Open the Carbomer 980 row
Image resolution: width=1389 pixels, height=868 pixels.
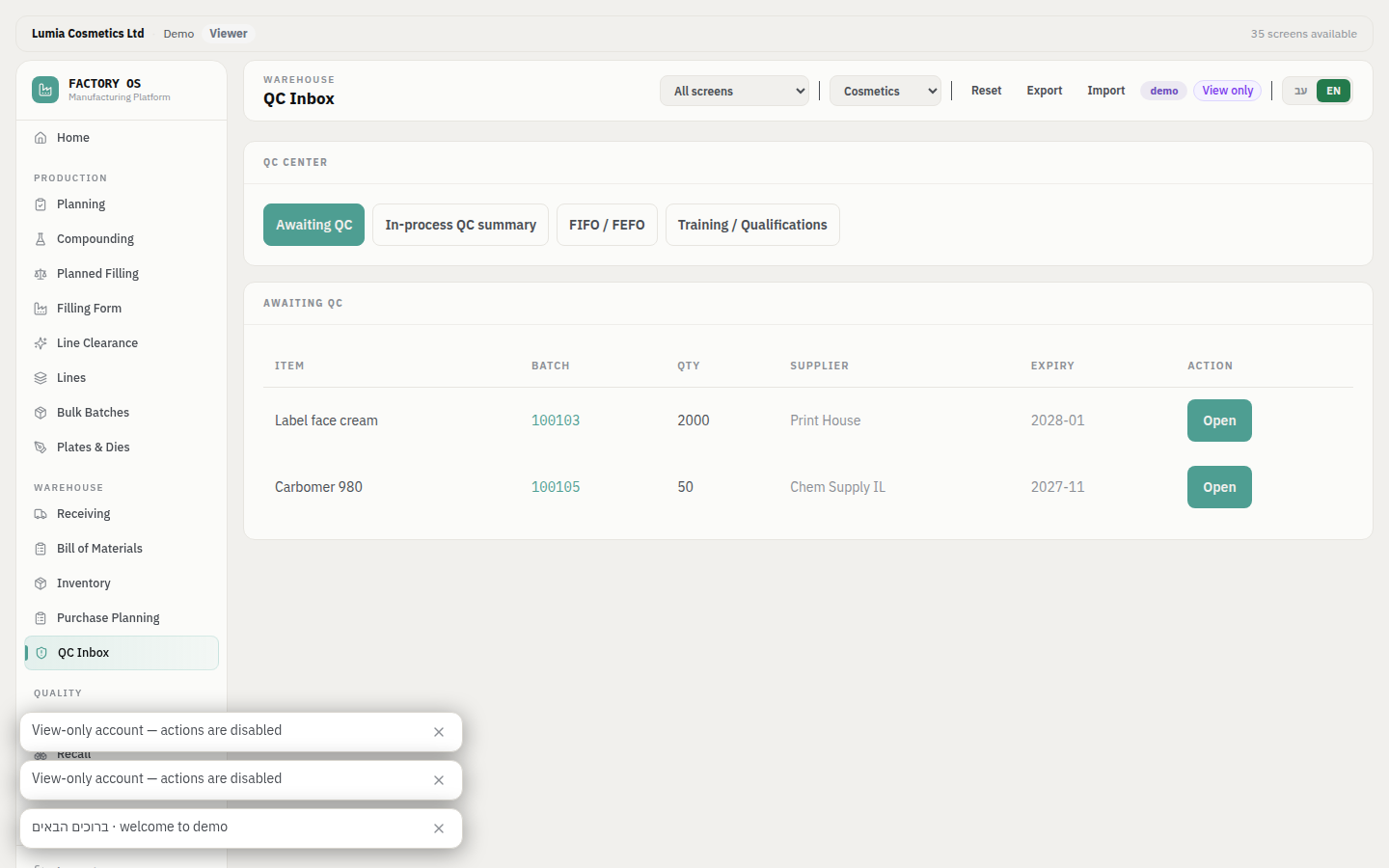(1219, 487)
